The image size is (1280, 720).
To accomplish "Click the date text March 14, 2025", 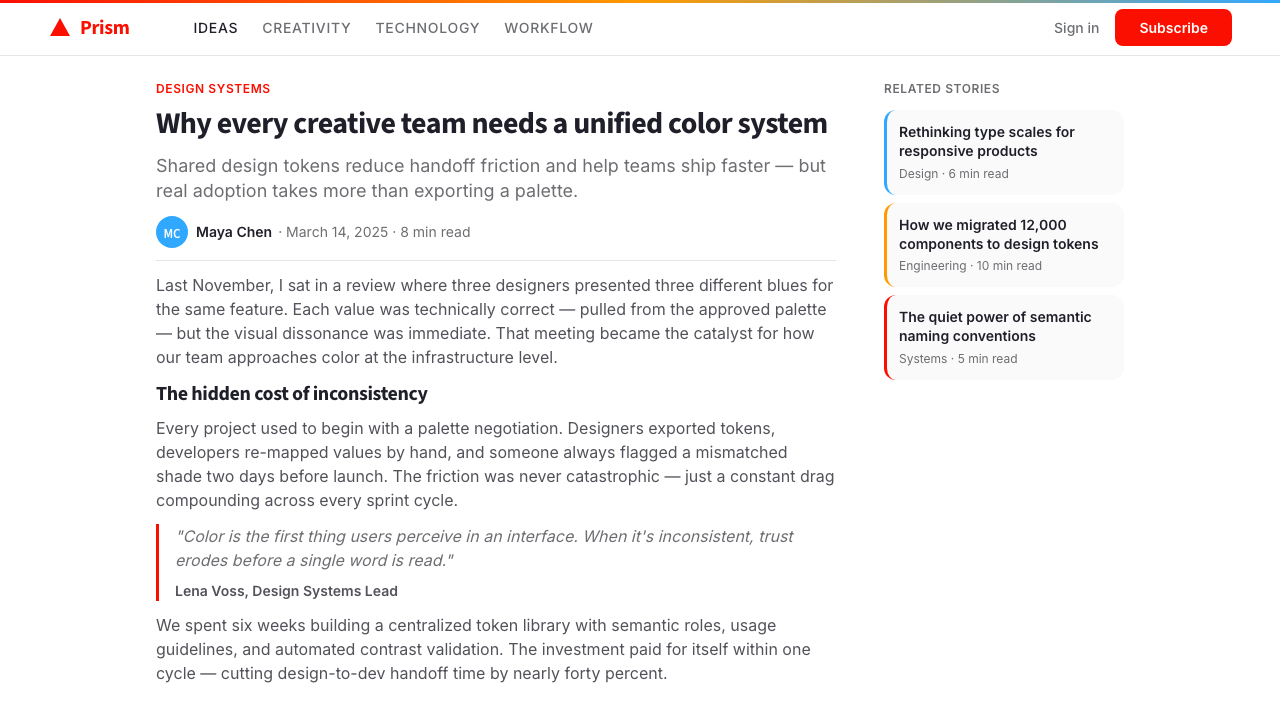I will pyautogui.click(x=337, y=232).
